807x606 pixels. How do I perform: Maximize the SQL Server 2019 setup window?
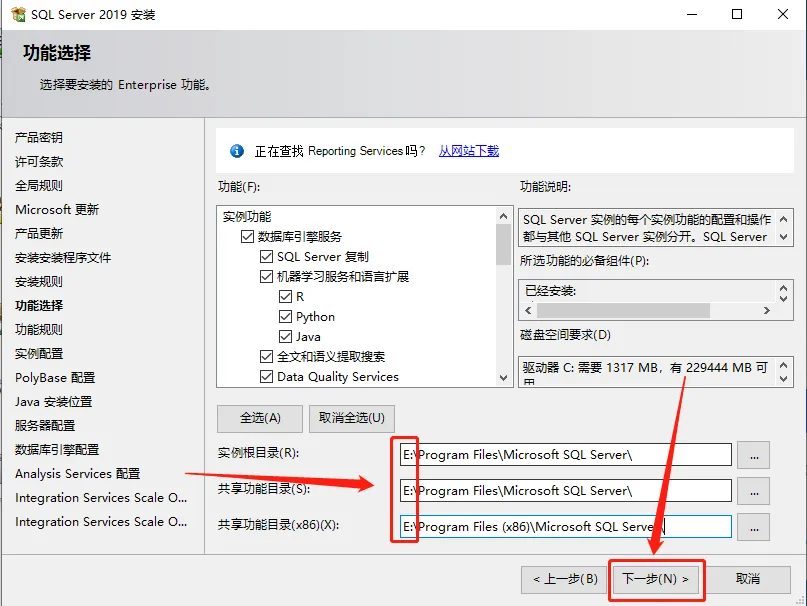pyautogui.click(x=737, y=14)
